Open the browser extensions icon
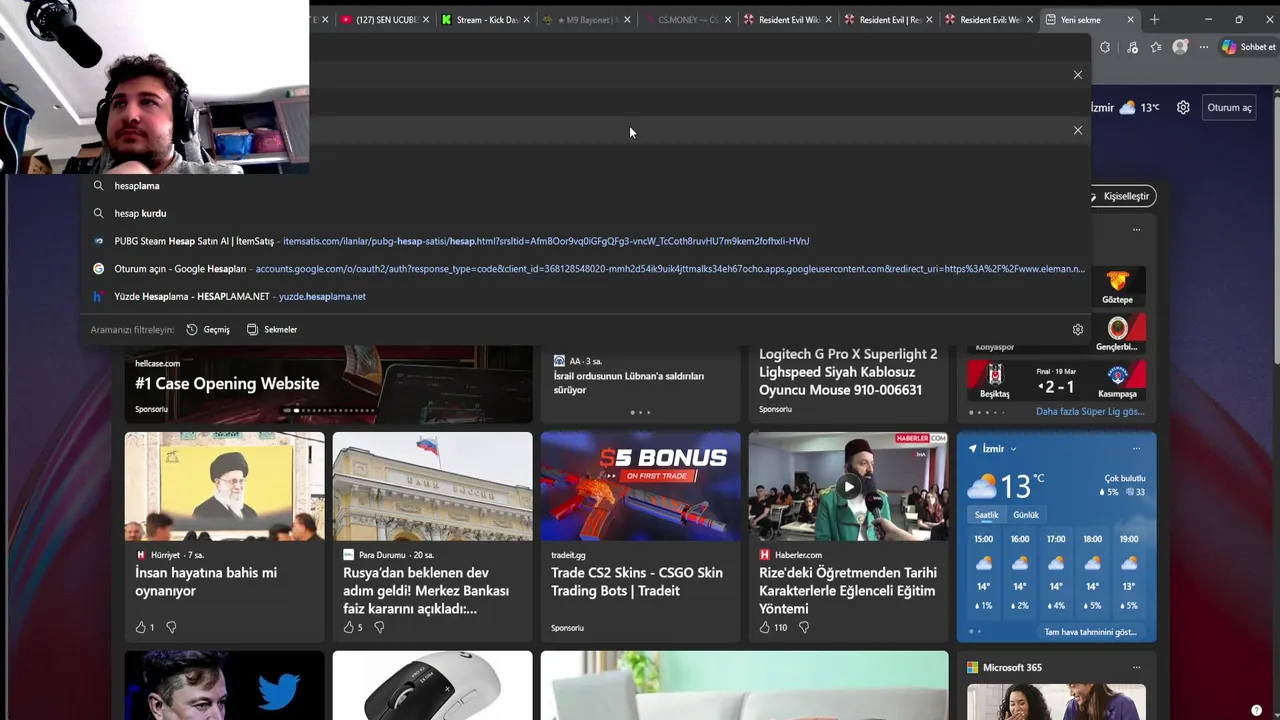This screenshot has height=720, width=1280. tap(1105, 47)
